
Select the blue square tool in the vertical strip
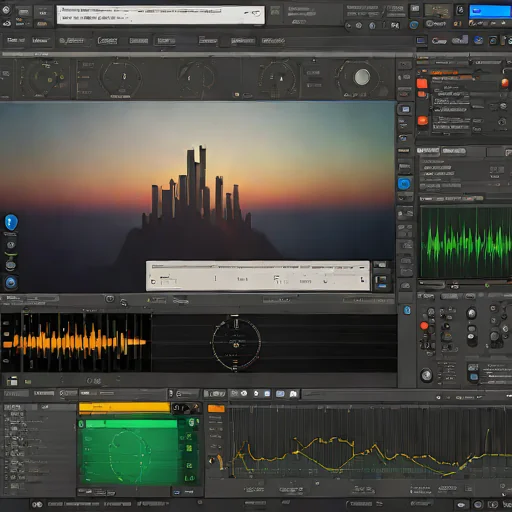404,184
